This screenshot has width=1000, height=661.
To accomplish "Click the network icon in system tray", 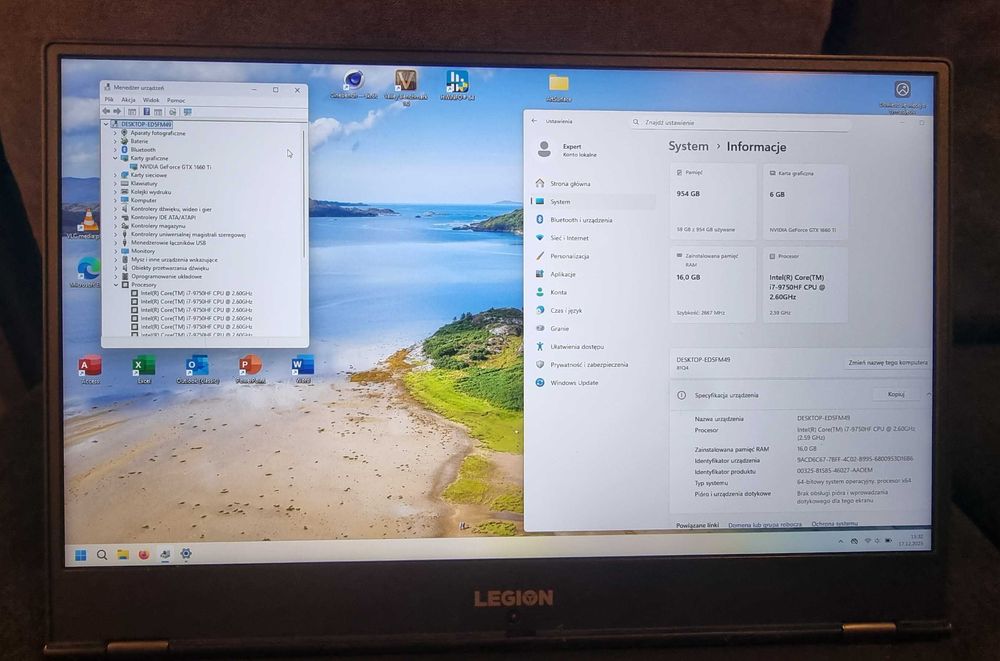I will 867,541.
